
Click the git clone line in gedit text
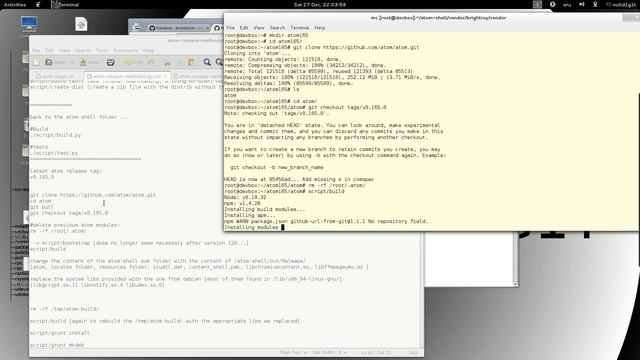tap(93, 195)
